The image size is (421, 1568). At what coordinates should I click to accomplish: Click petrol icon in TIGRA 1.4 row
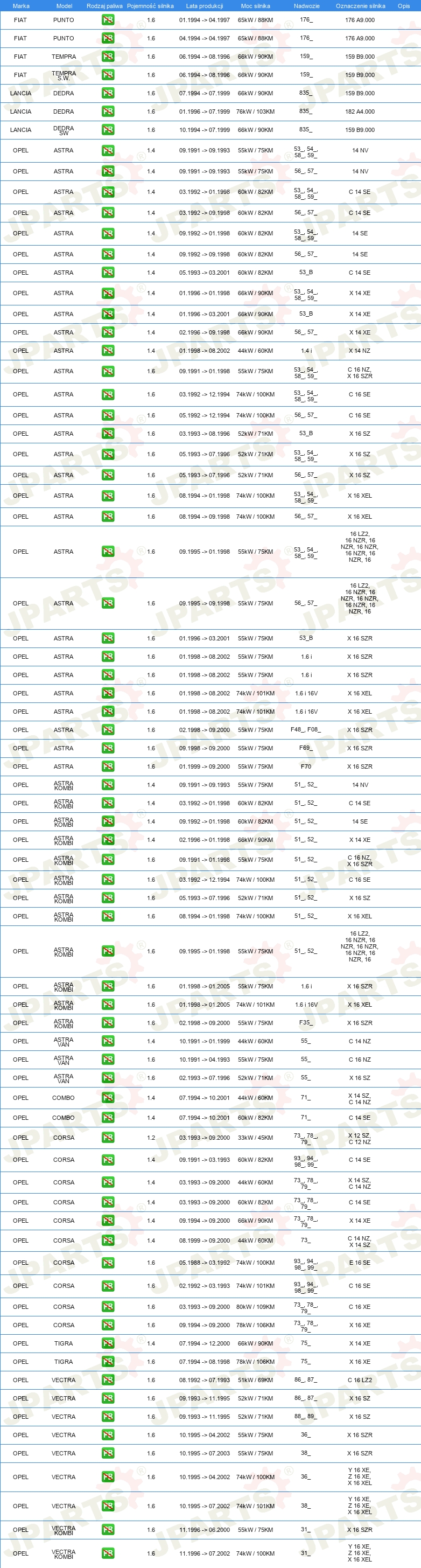point(108,1343)
